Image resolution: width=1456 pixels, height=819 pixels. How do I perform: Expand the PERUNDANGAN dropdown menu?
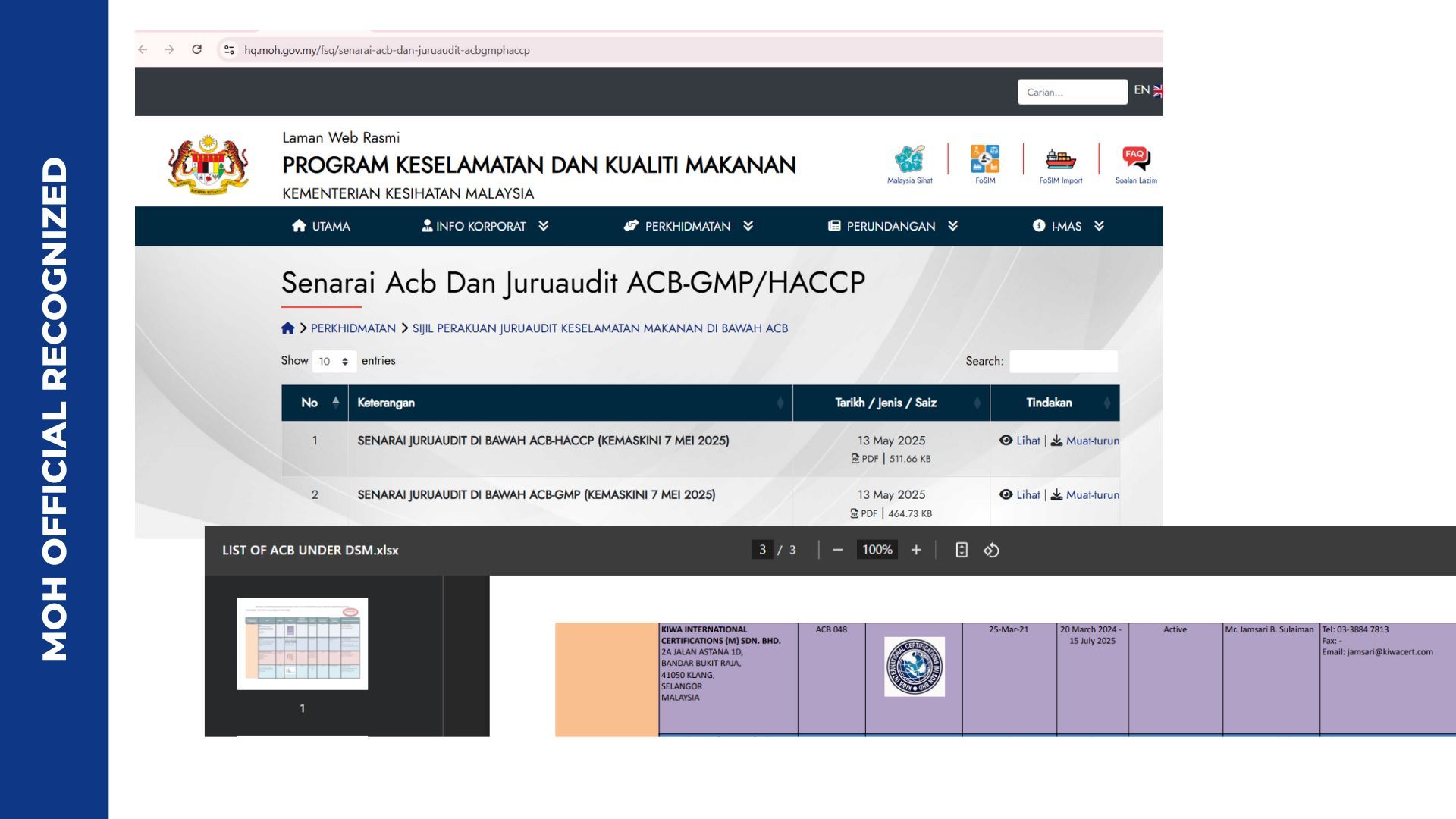coord(892,226)
